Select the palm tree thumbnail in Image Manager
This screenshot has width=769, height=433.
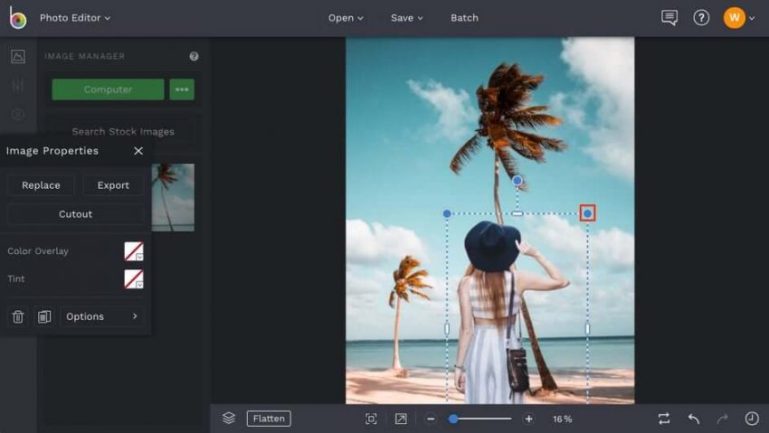tap(173, 198)
